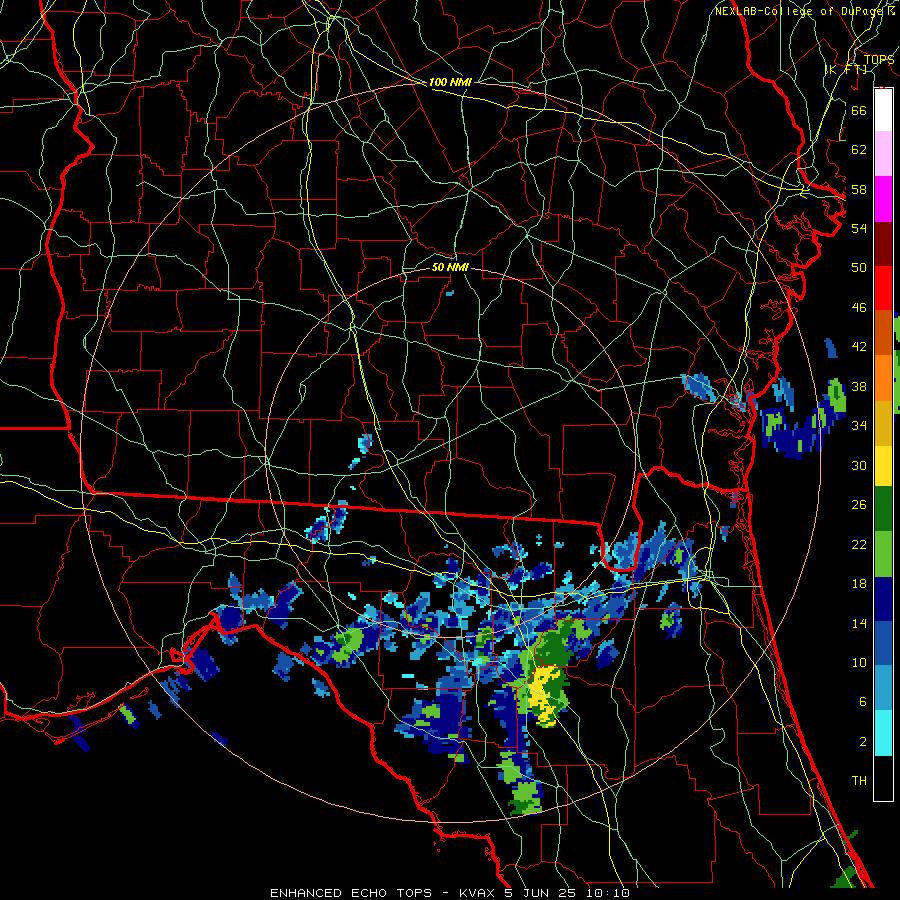Click the 54 legend value

tap(859, 228)
